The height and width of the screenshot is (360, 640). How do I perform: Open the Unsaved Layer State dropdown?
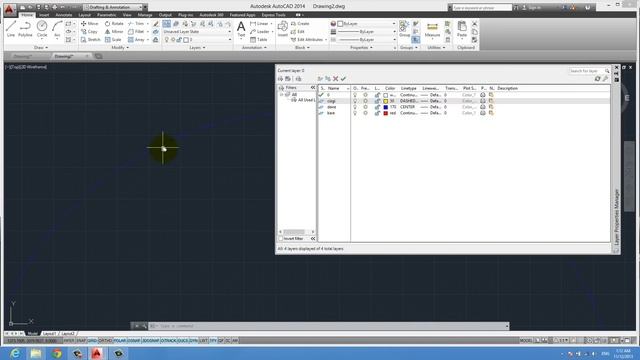tap(197, 31)
